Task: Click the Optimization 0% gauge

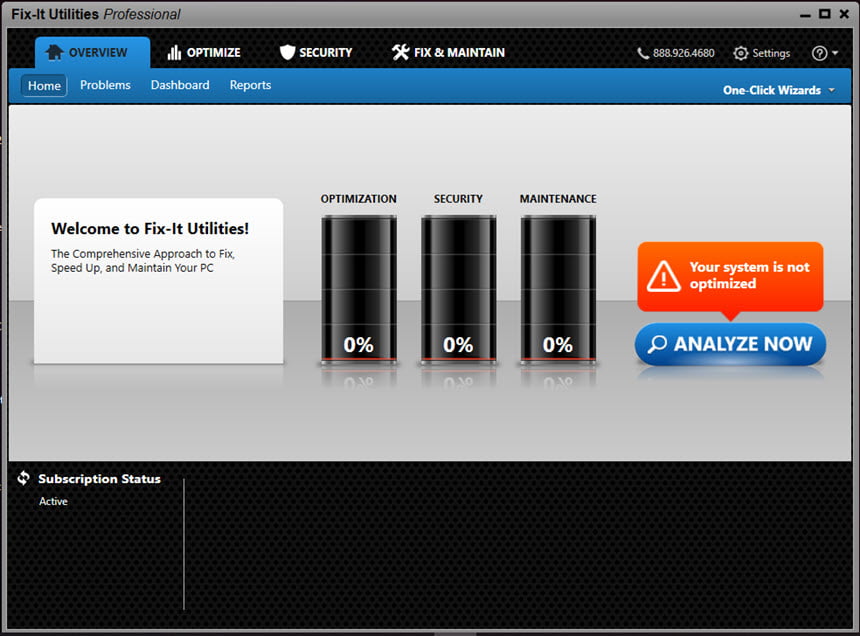Action: (x=359, y=289)
